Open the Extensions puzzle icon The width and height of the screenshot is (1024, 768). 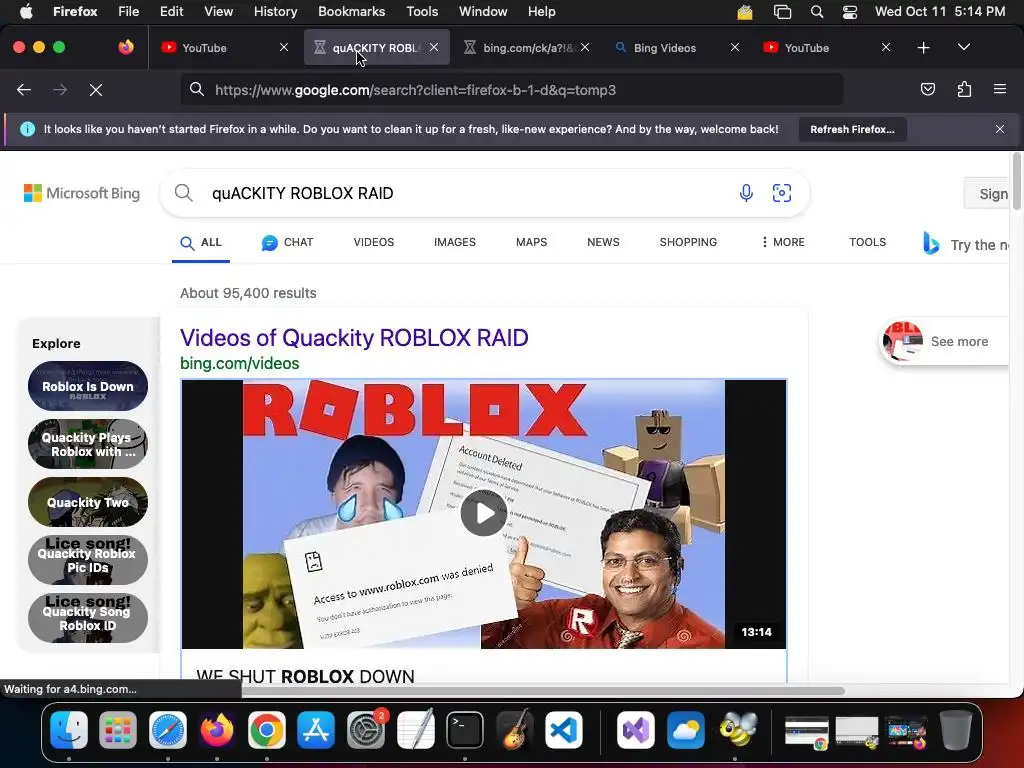(x=964, y=89)
